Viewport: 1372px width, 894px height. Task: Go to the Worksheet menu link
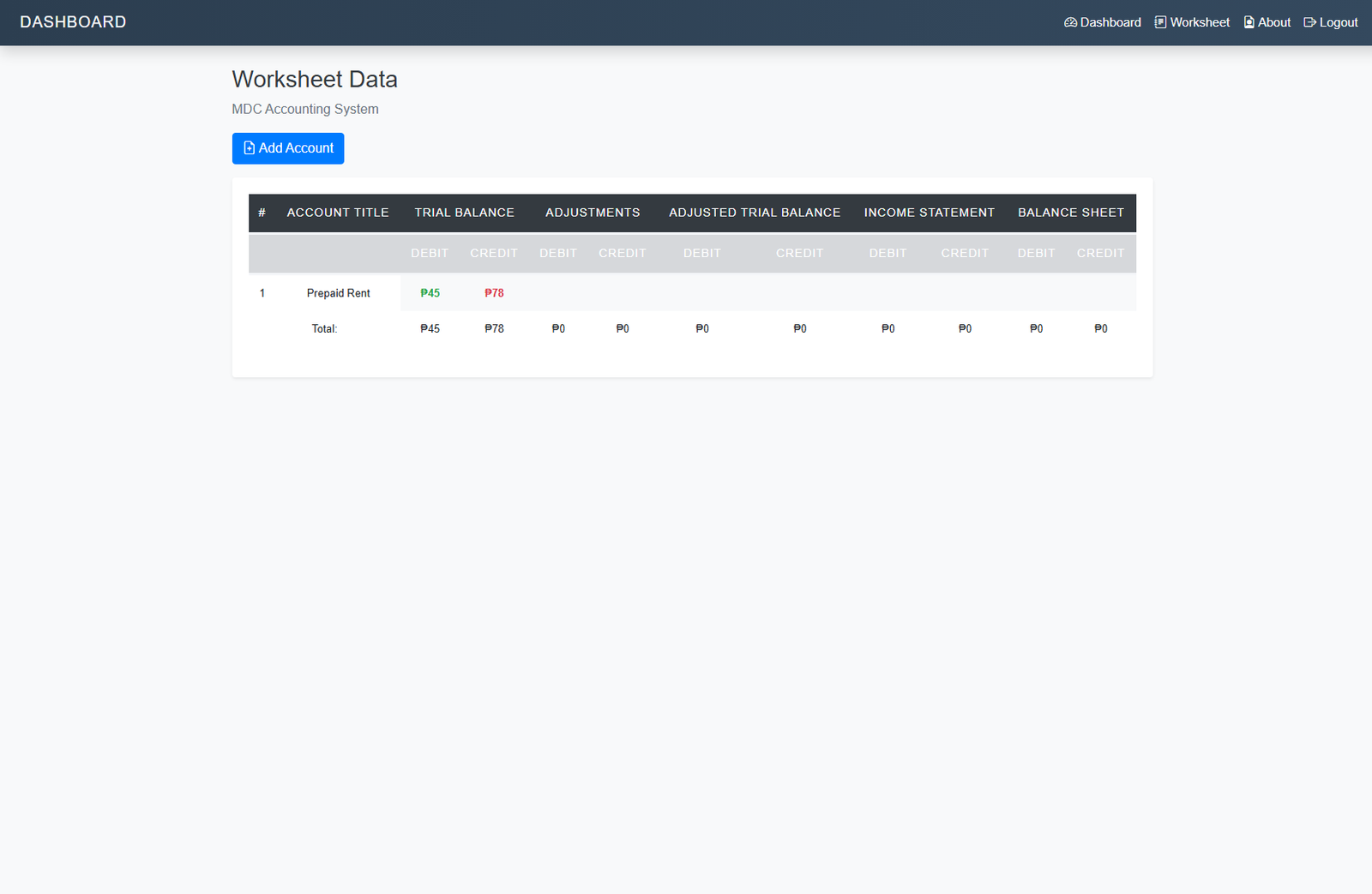1199,22
